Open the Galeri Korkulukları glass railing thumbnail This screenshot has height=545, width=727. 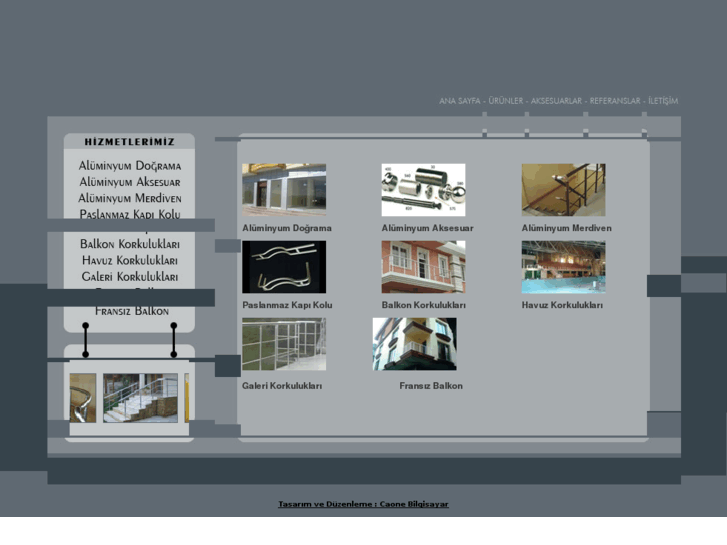pyautogui.click(x=284, y=344)
